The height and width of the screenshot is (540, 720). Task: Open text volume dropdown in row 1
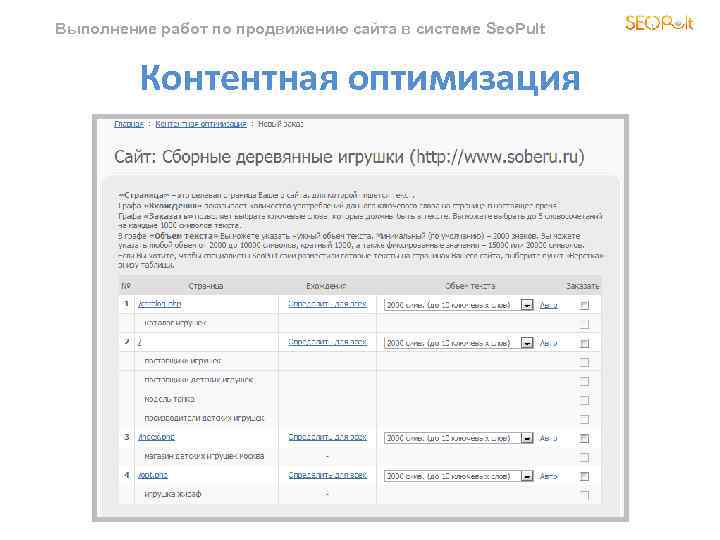click(458, 304)
